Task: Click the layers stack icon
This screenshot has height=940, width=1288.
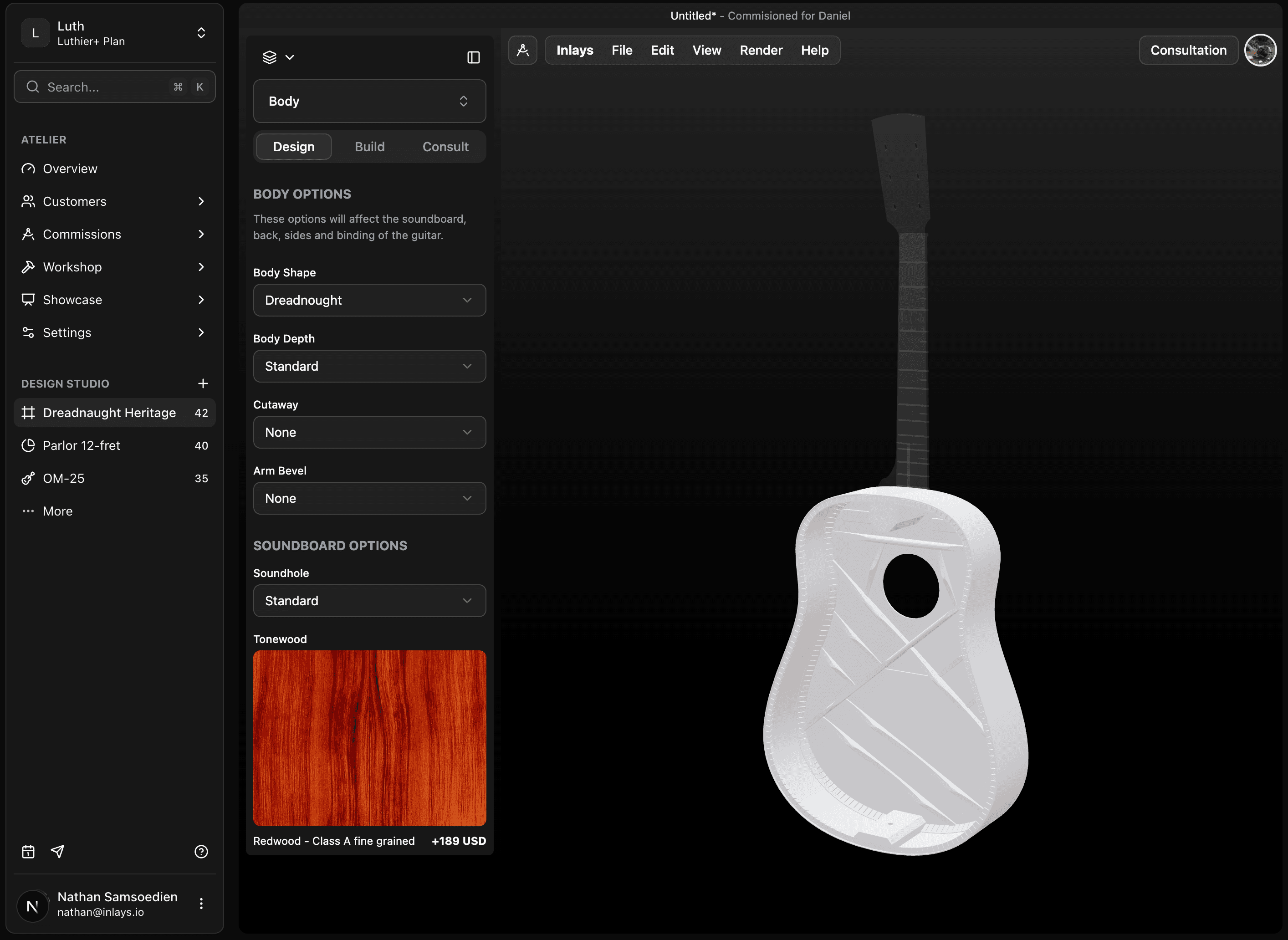Action: coord(270,57)
